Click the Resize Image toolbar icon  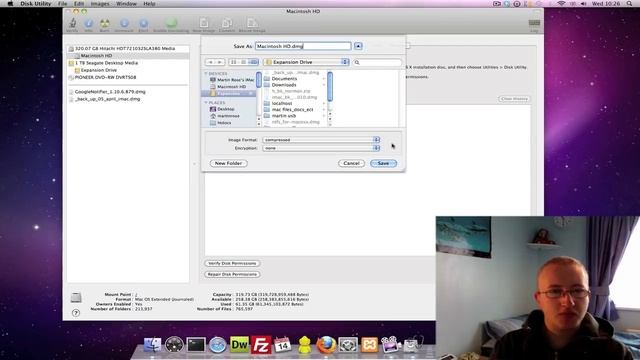pyautogui.click(x=252, y=24)
